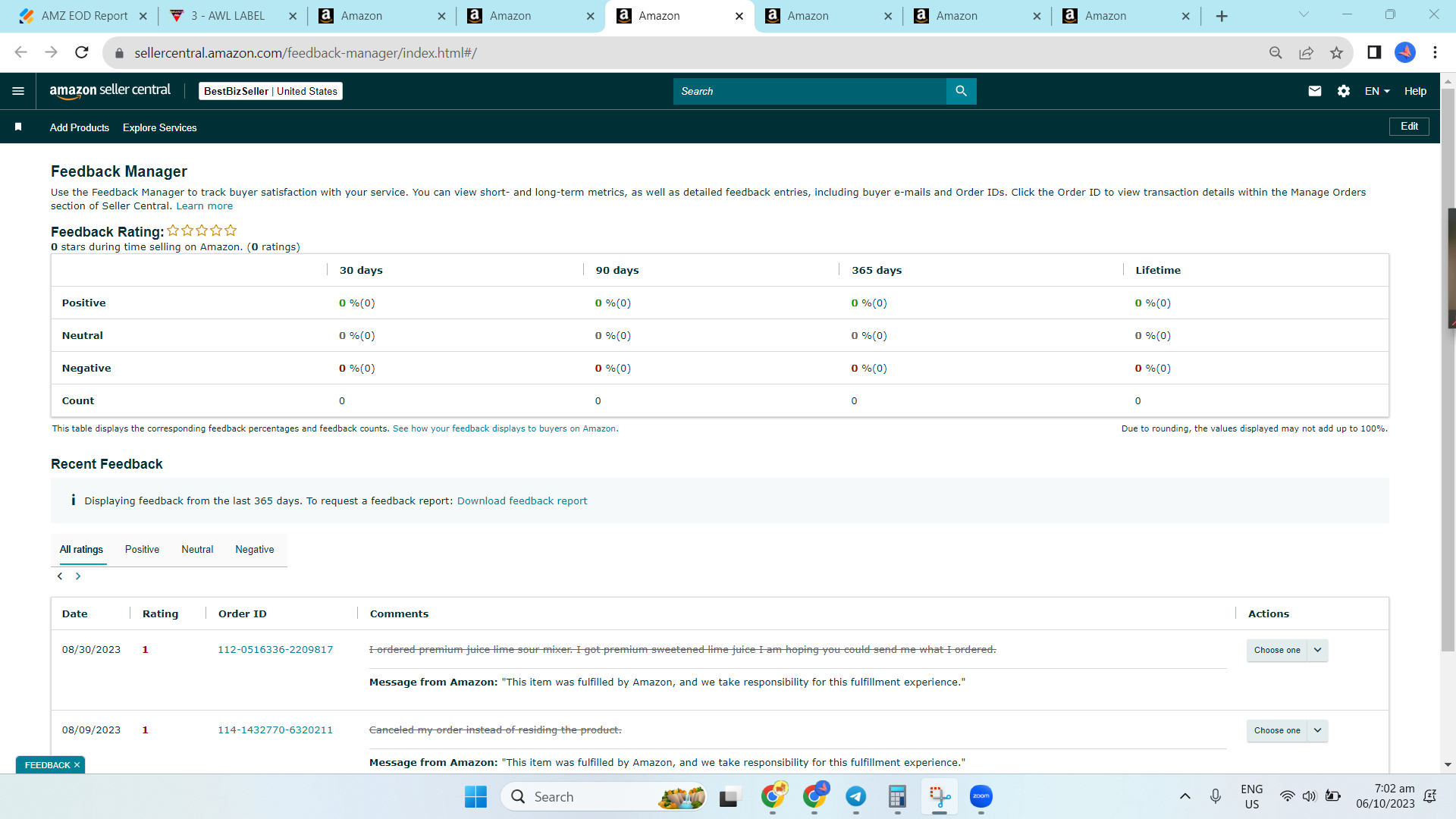Show previous feedback page arrow

(x=60, y=576)
